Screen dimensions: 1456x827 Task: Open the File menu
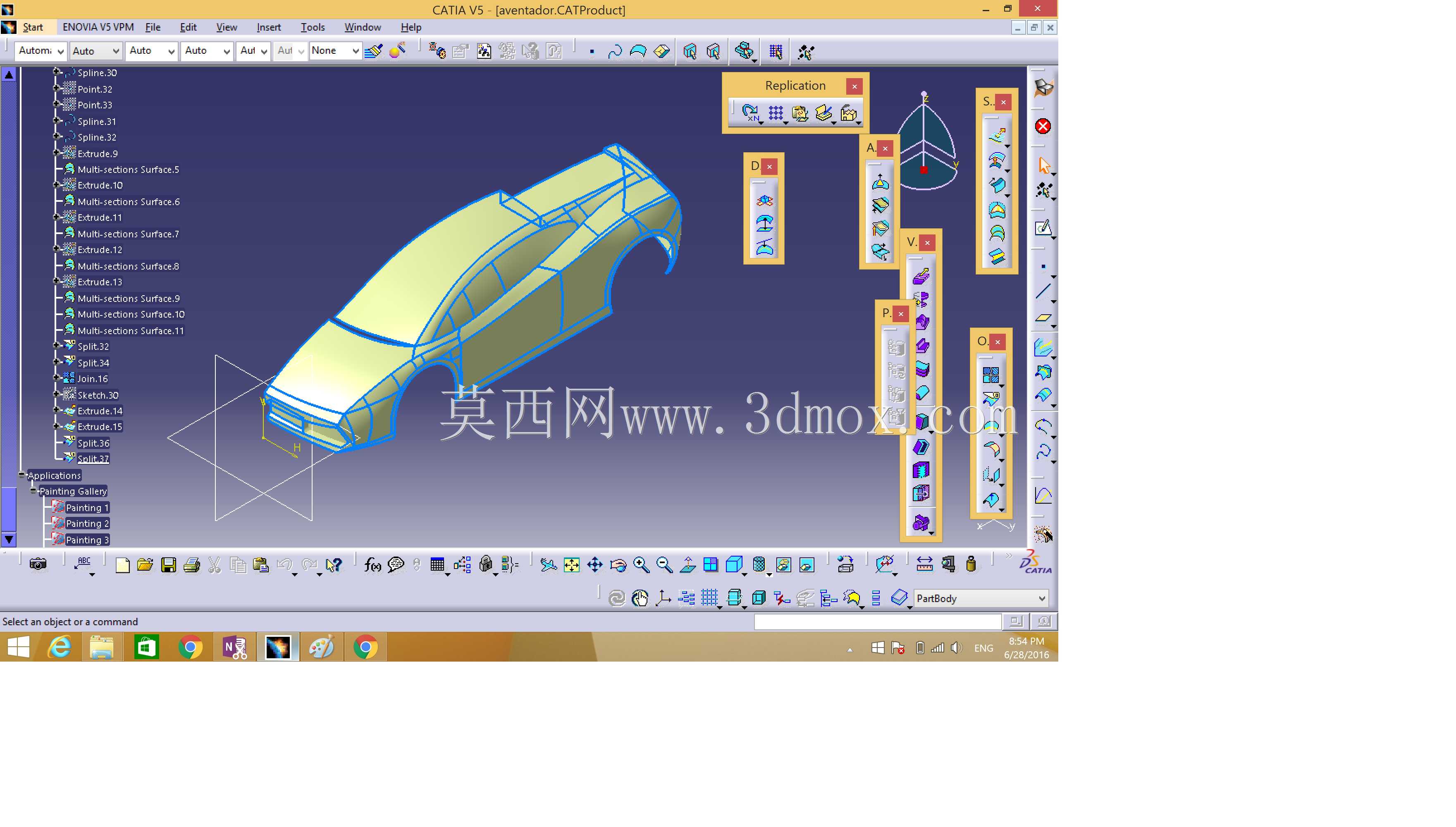point(153,27)
